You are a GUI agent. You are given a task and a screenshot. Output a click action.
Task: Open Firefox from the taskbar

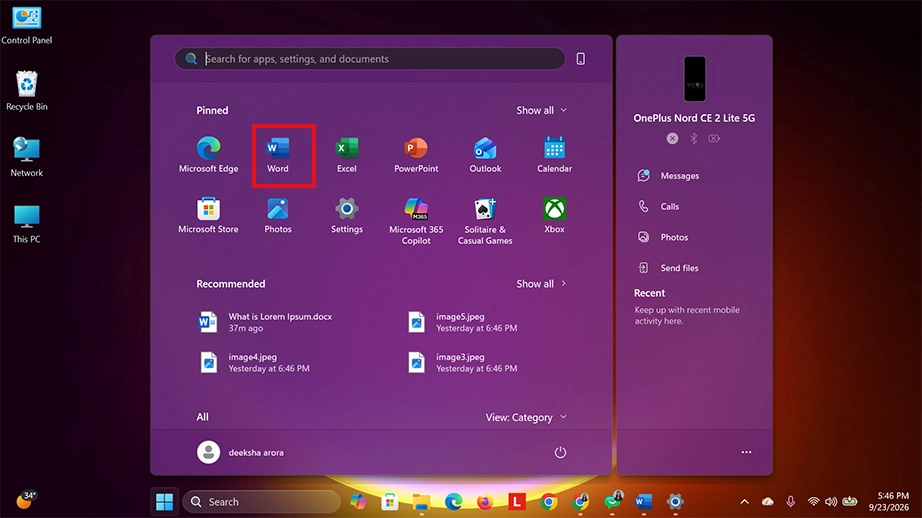coord(485,502)
